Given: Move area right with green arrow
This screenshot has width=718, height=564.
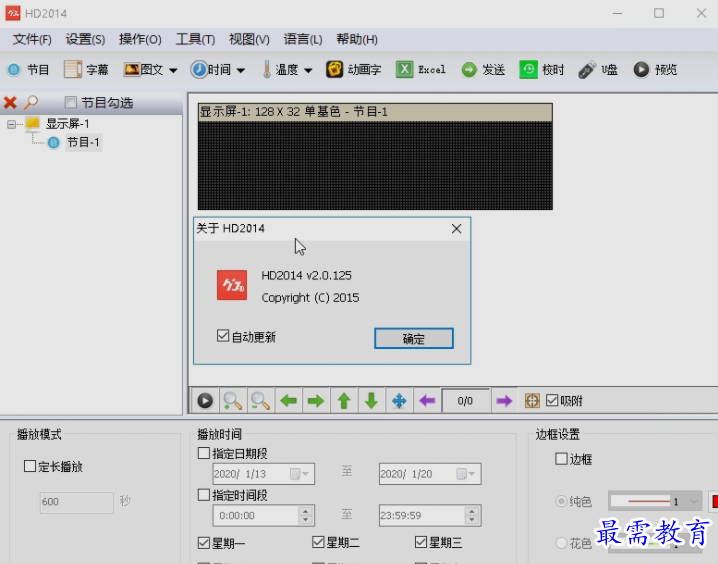Looking at the screenshot, I should click(316, 401).
